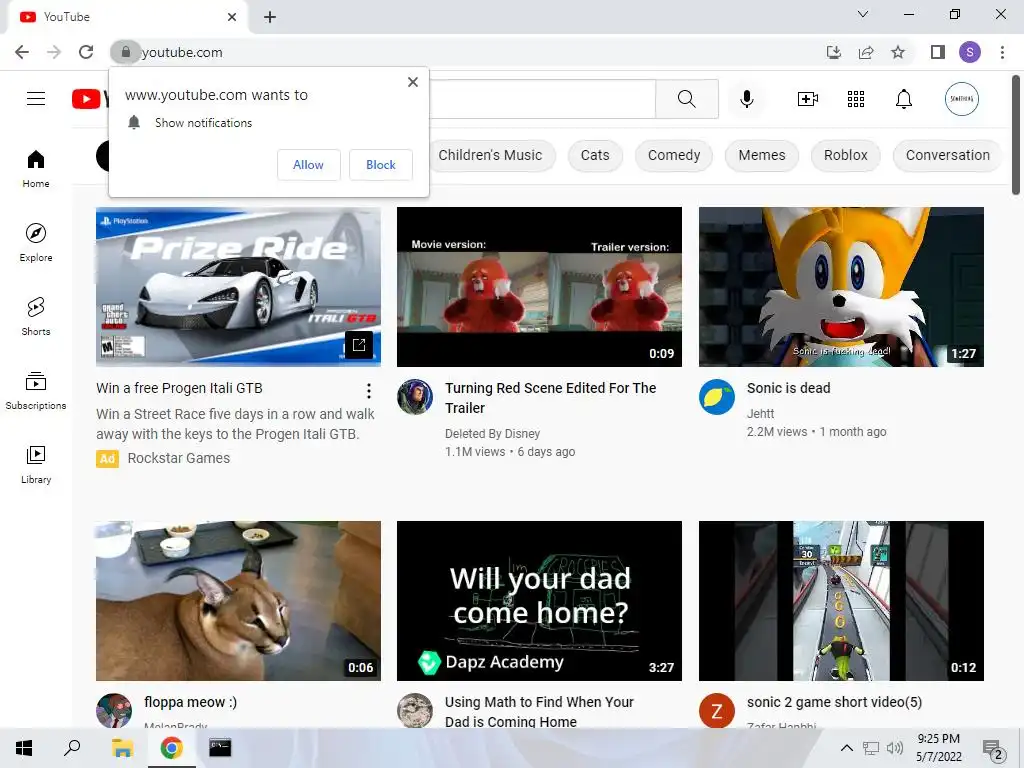
Task: Select the Roblox filter chip
Action: [x=845, y=155]
